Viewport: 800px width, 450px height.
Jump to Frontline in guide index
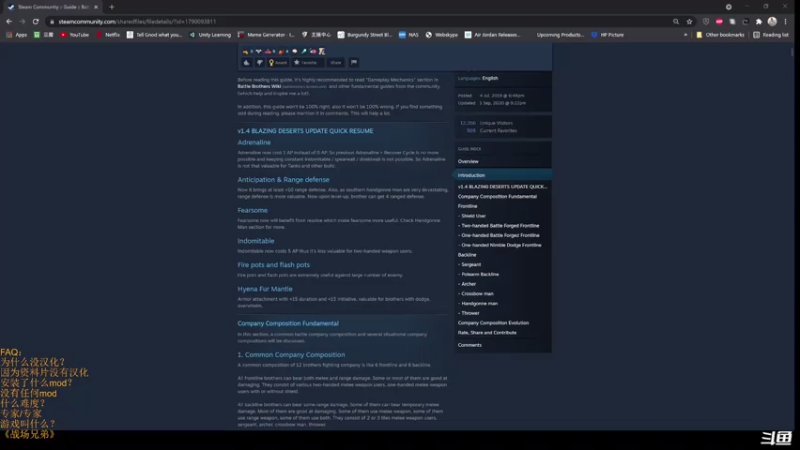(x=467, y=206)
